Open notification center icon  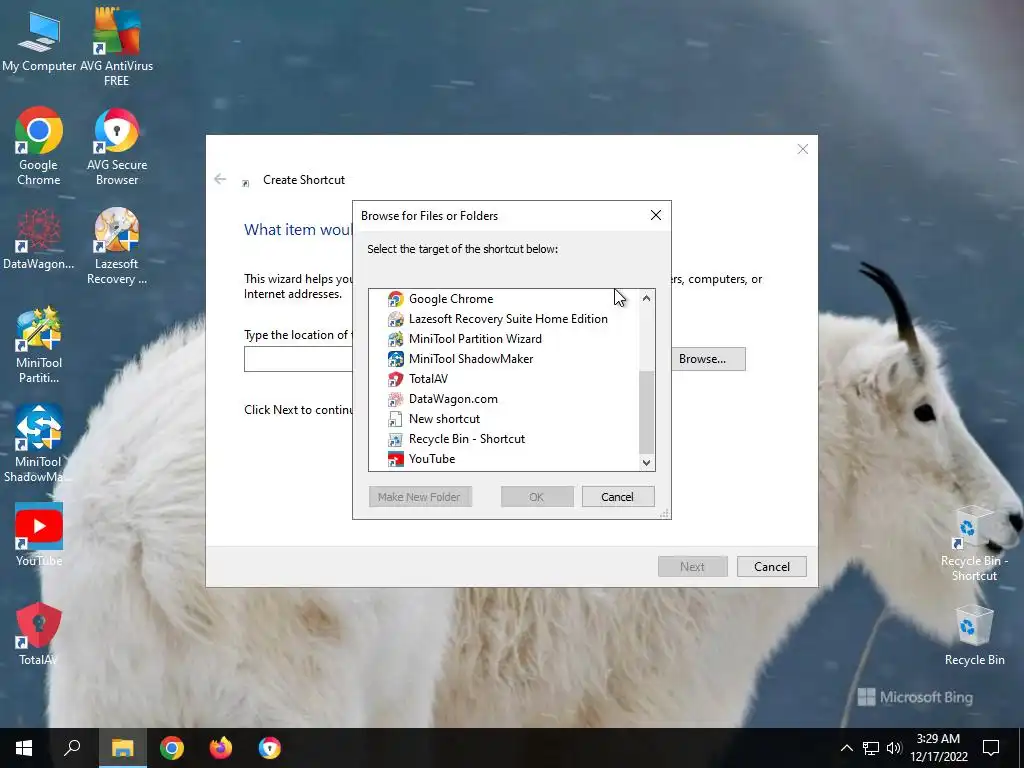991,748
